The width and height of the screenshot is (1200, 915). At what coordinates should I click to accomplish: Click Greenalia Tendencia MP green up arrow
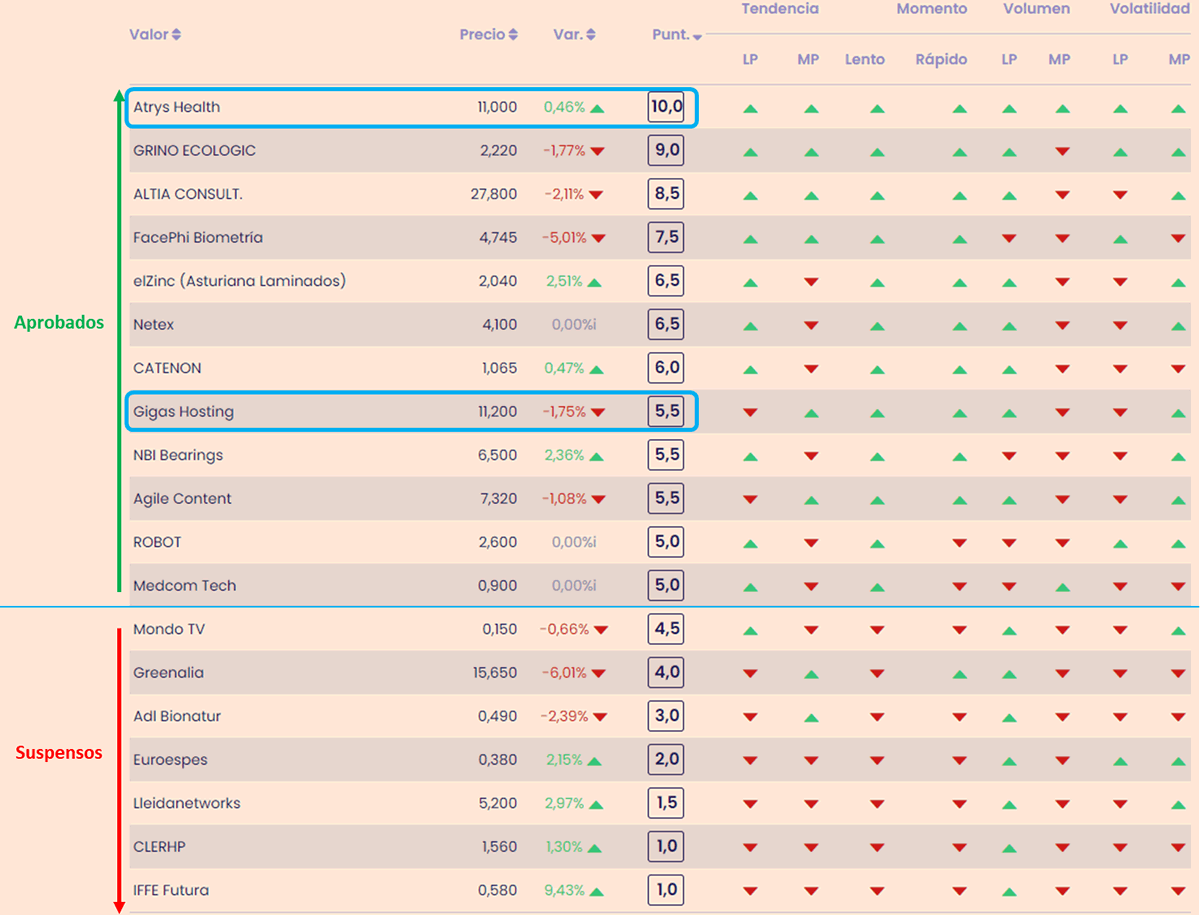click(x=811, y=674)
